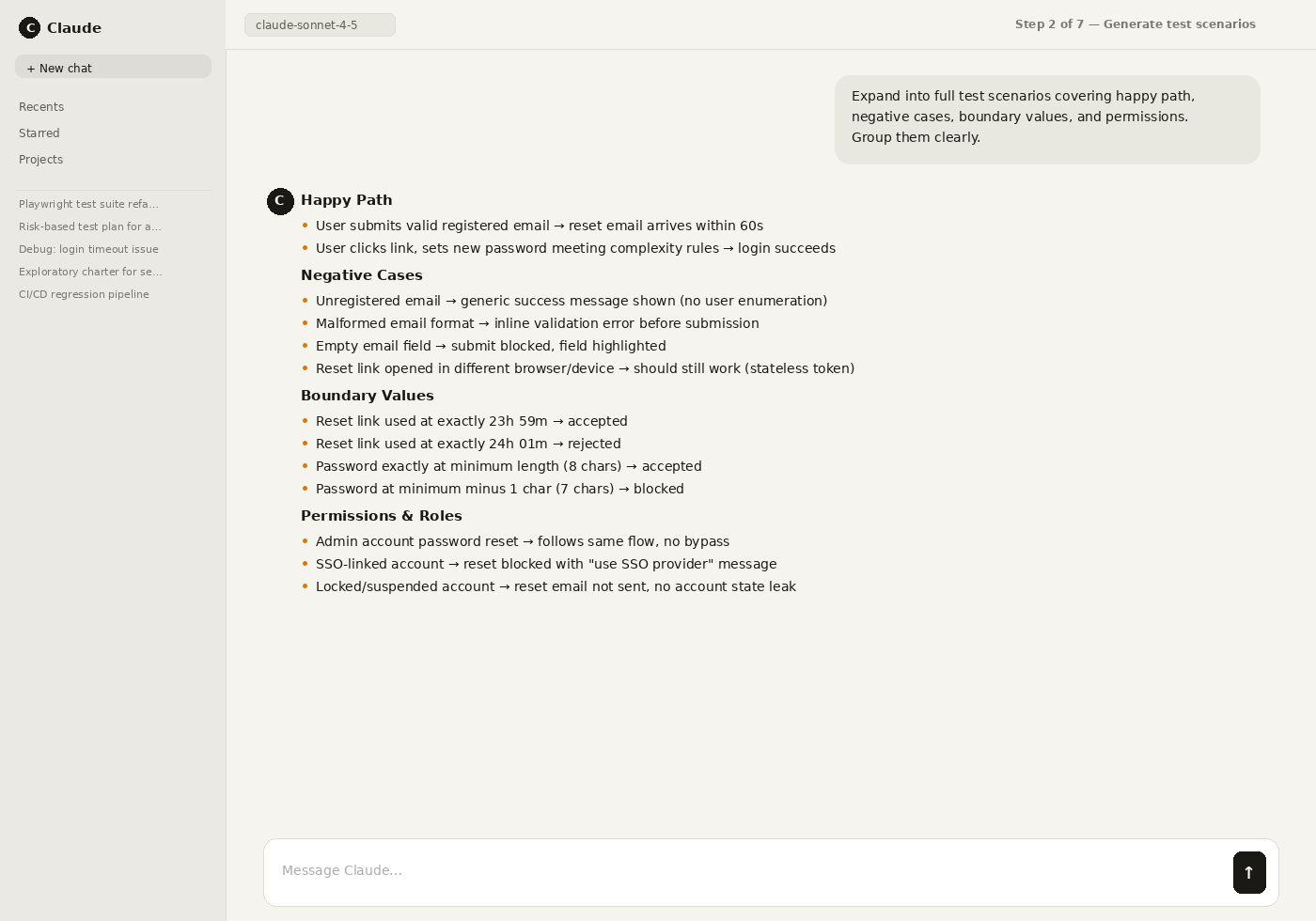This screenshot has width=1316, height=921.
Task: Expand the Recents section
Action: pyautogui.click(x=41, y=106)
